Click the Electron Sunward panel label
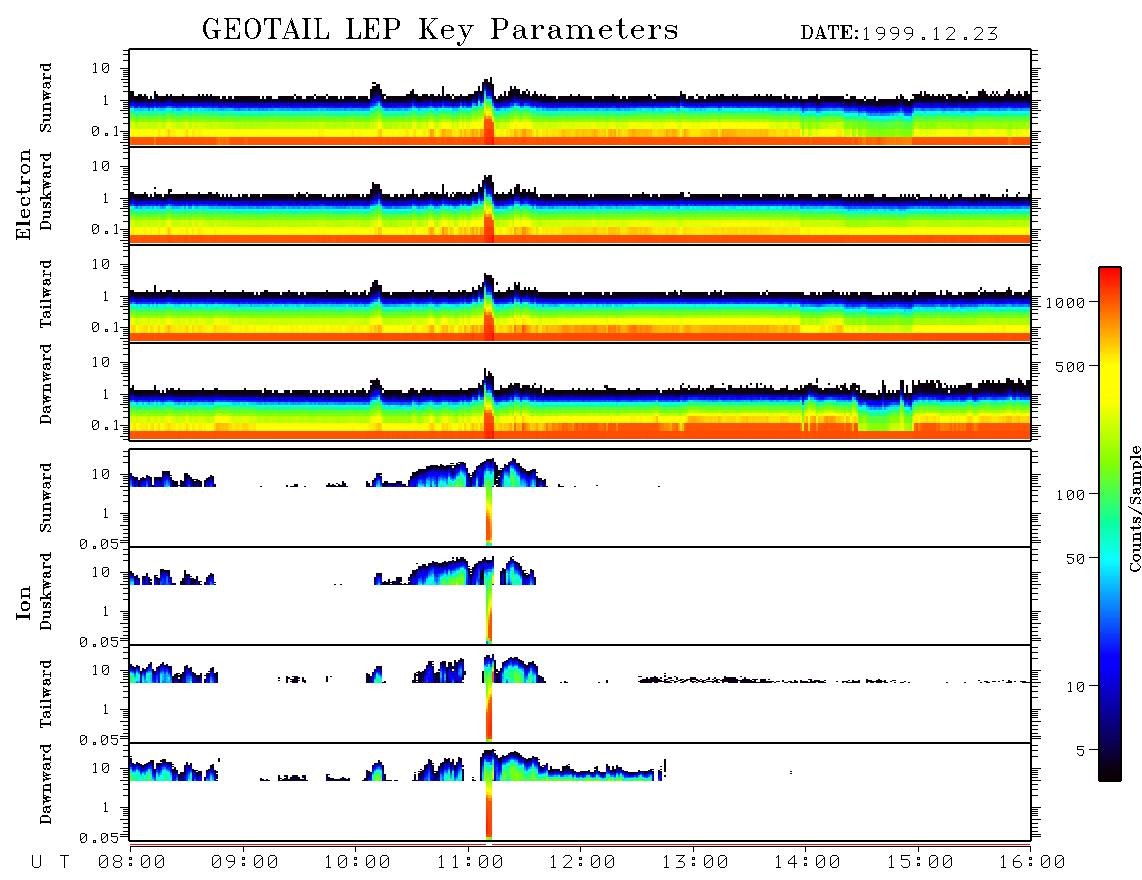The height and width of the screenshot is (880, 1142). (x=46, y=98)
